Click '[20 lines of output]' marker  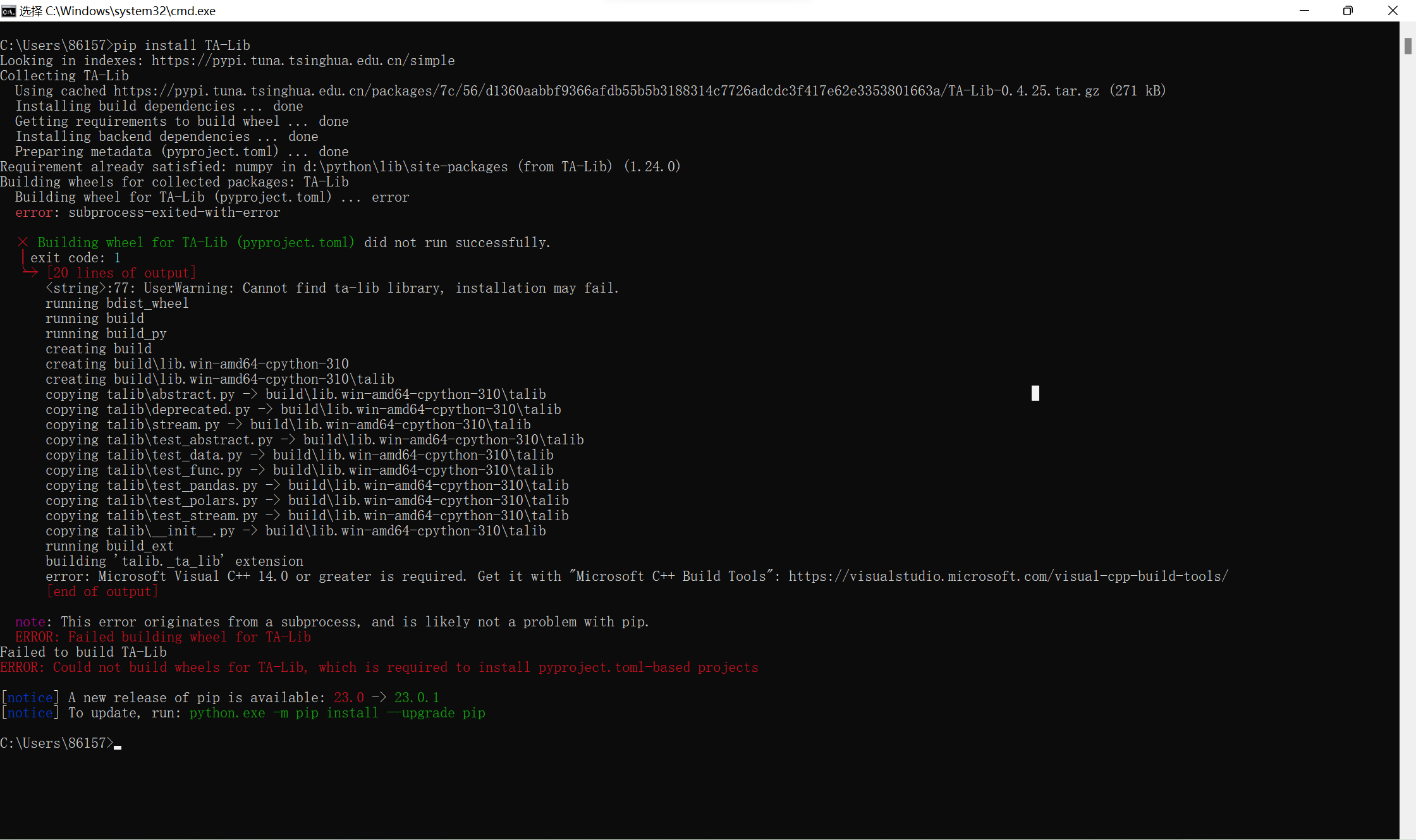(121, 273)
